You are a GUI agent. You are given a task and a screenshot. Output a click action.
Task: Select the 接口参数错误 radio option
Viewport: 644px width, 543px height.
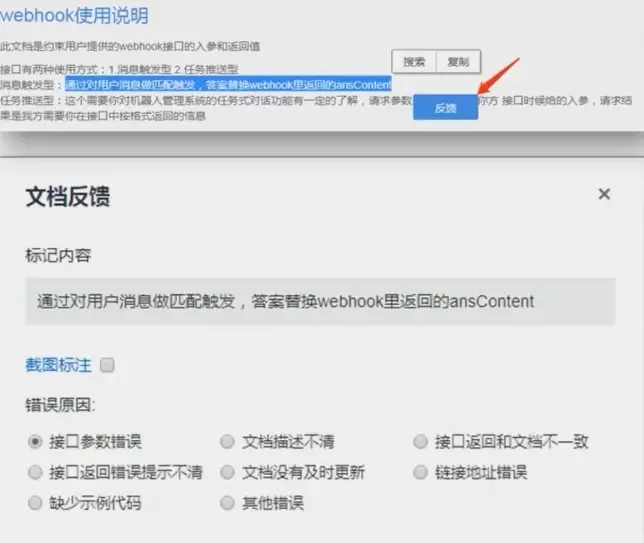(36, 441)
